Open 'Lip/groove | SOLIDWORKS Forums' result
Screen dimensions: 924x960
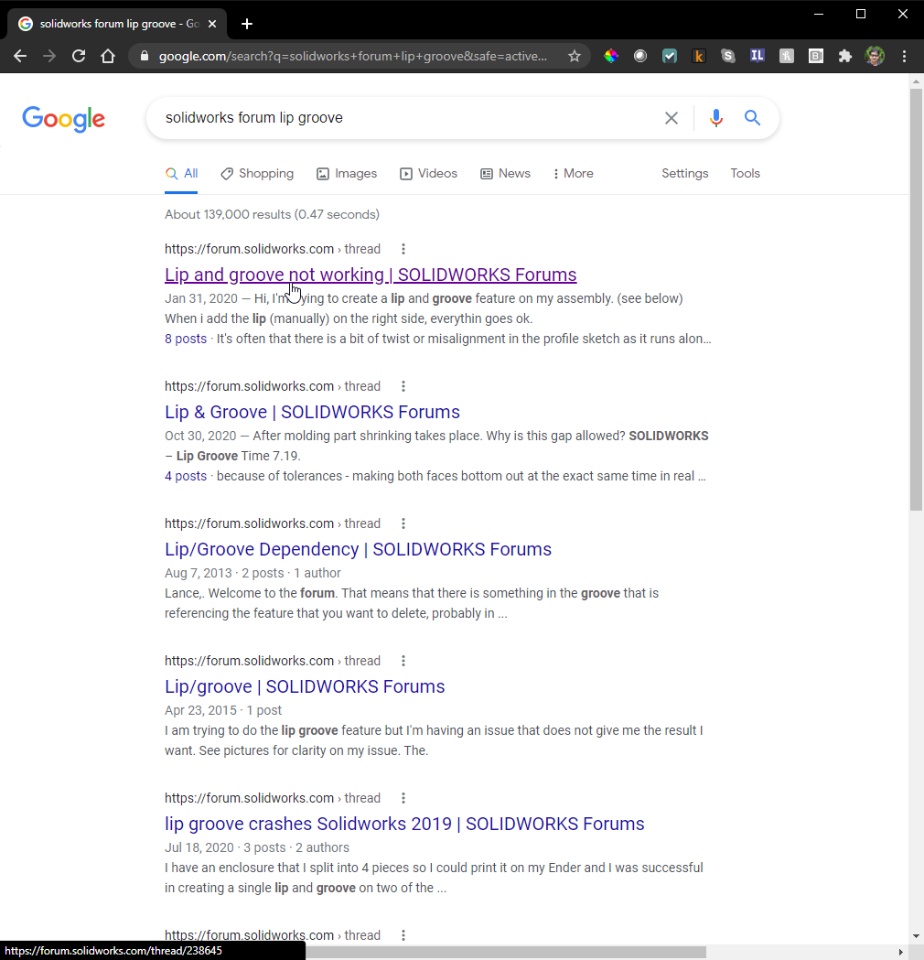[x=304, y=686]
